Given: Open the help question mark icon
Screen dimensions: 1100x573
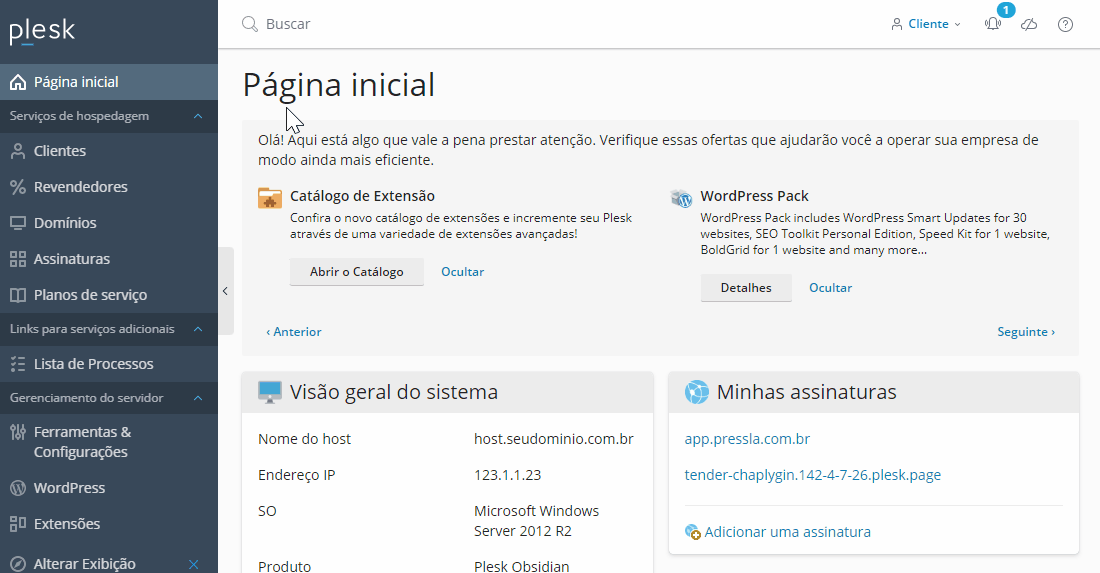Looking at the screenshot, I should pyautogui.click(x=1066, y=25).
